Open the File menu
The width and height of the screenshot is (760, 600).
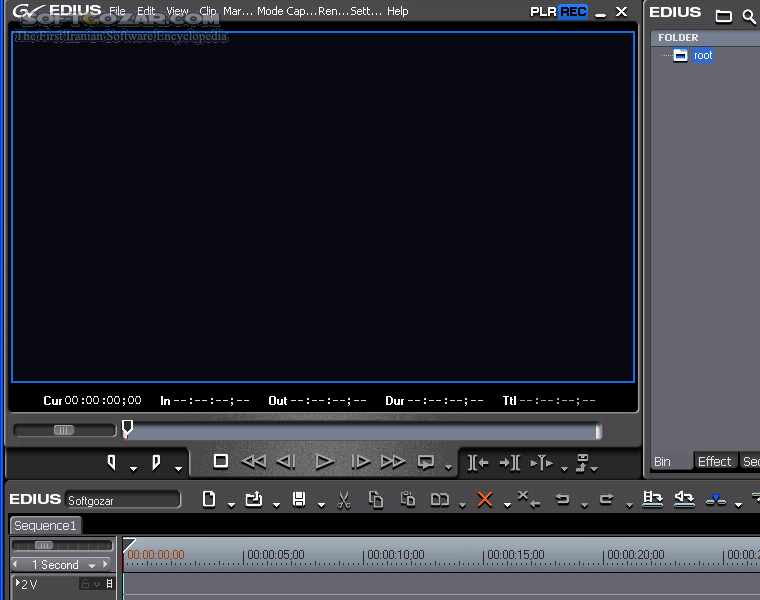coord(117,12)
